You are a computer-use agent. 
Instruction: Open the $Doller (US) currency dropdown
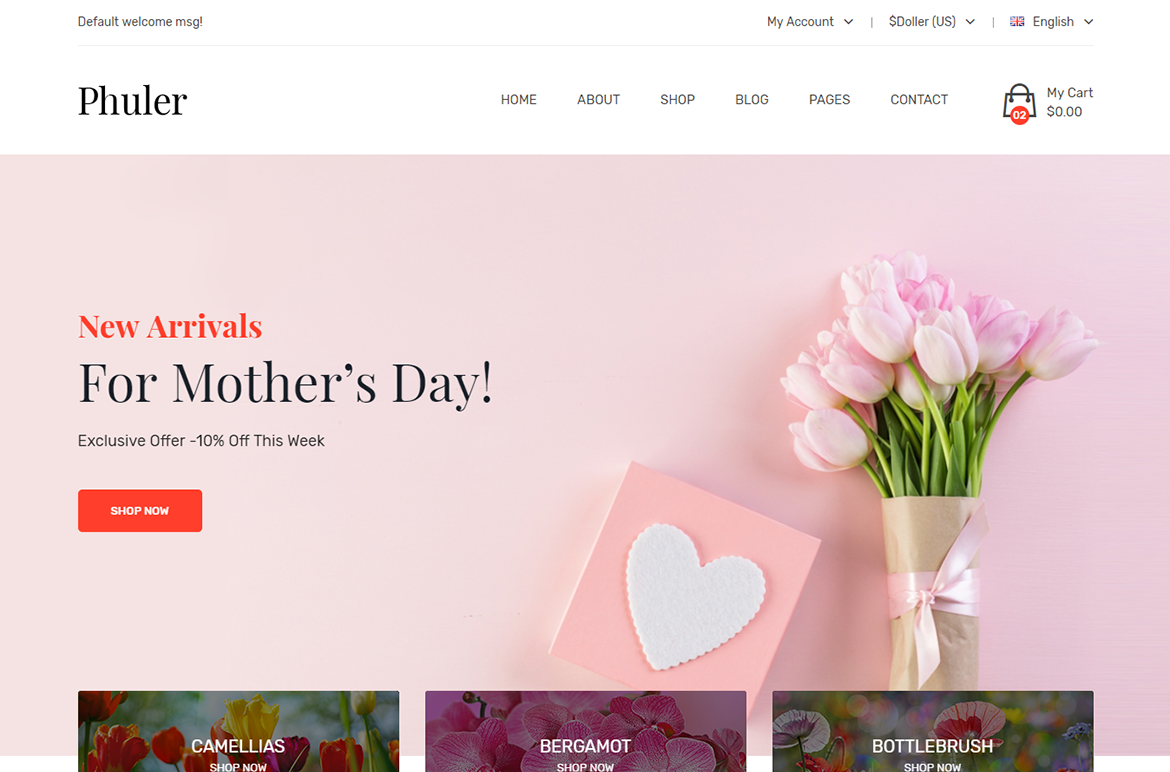pyautogui.click(x=931, y=22)
